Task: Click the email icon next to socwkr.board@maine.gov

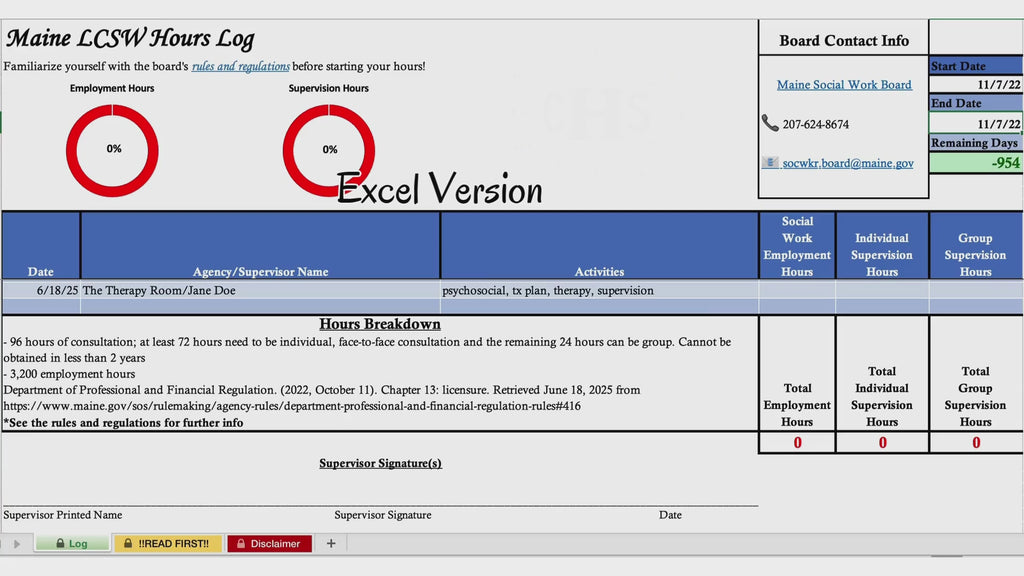Action: (770, 163)
